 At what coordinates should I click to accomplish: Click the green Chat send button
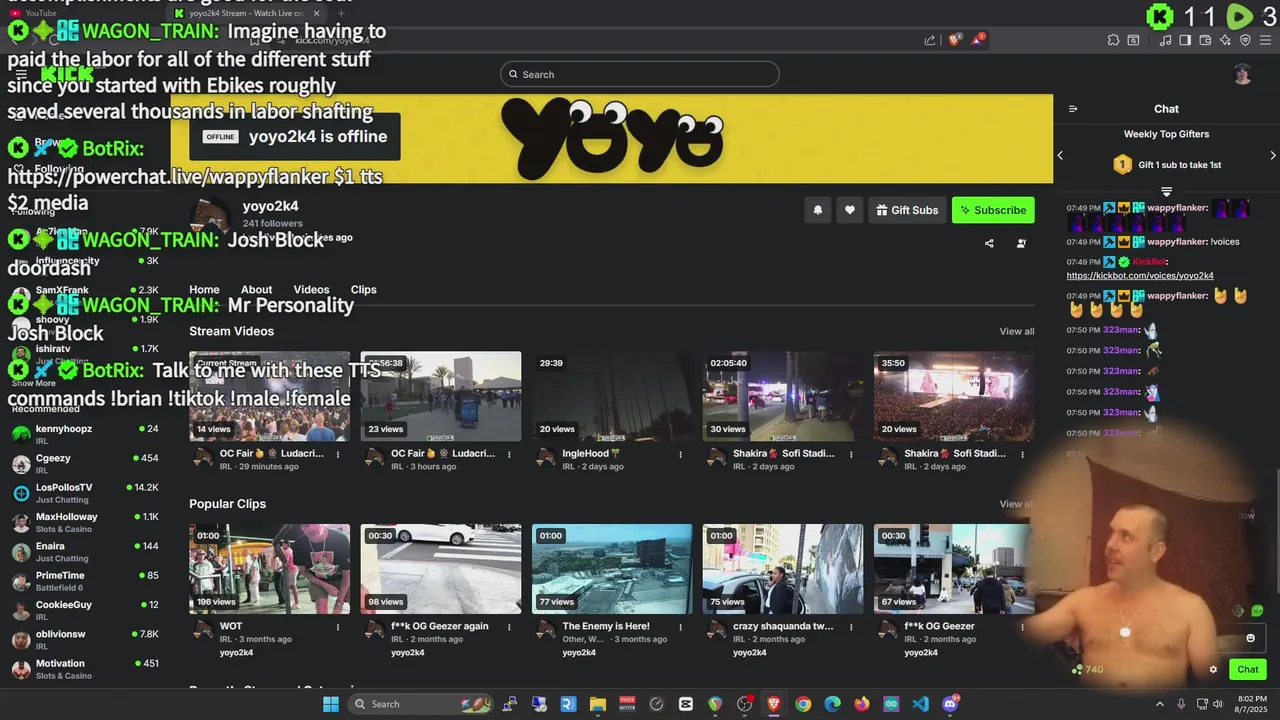point(1248,670)
